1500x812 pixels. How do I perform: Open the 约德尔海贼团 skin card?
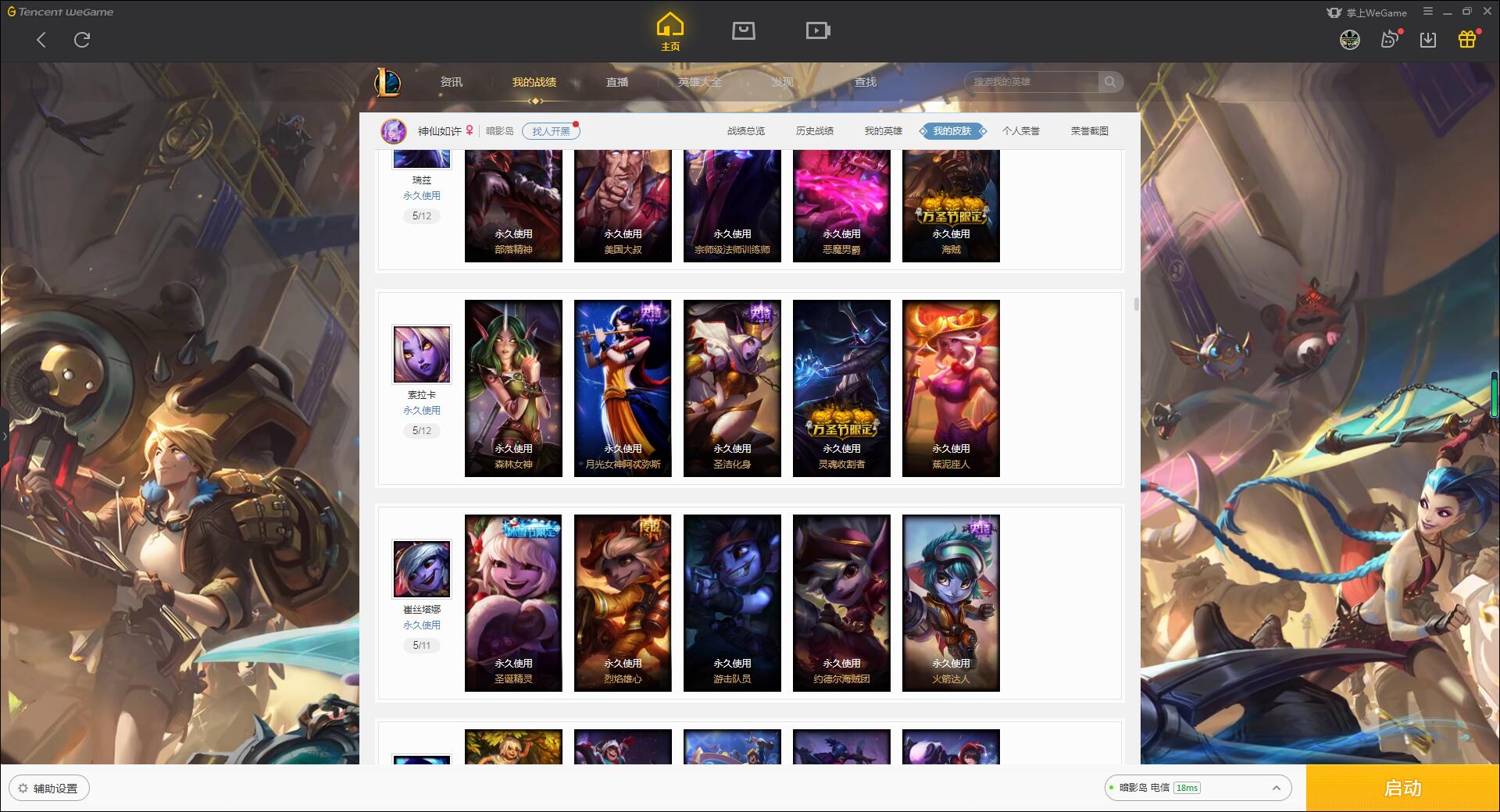841,603
